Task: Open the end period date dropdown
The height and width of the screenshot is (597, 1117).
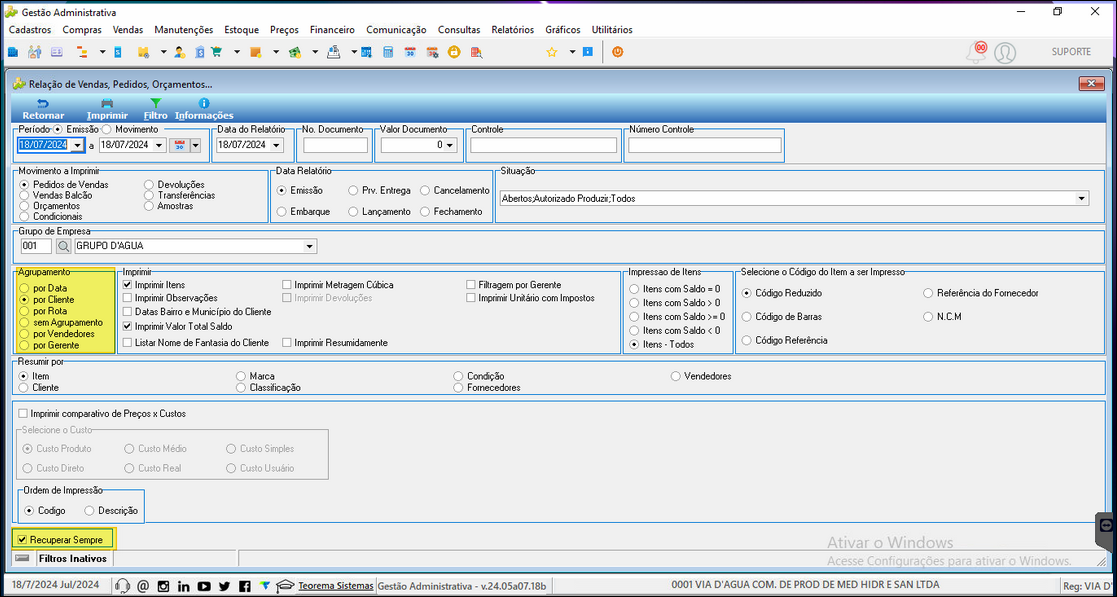Action: coord(159,145)
